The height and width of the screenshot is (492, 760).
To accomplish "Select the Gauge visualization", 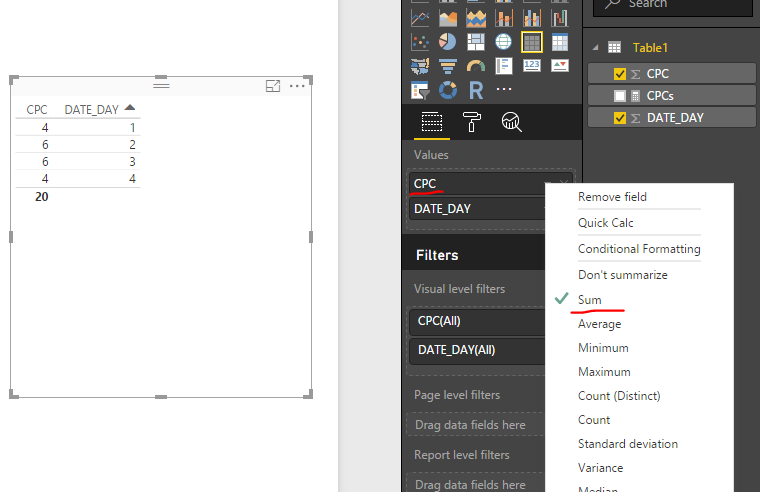I will 476,65.
